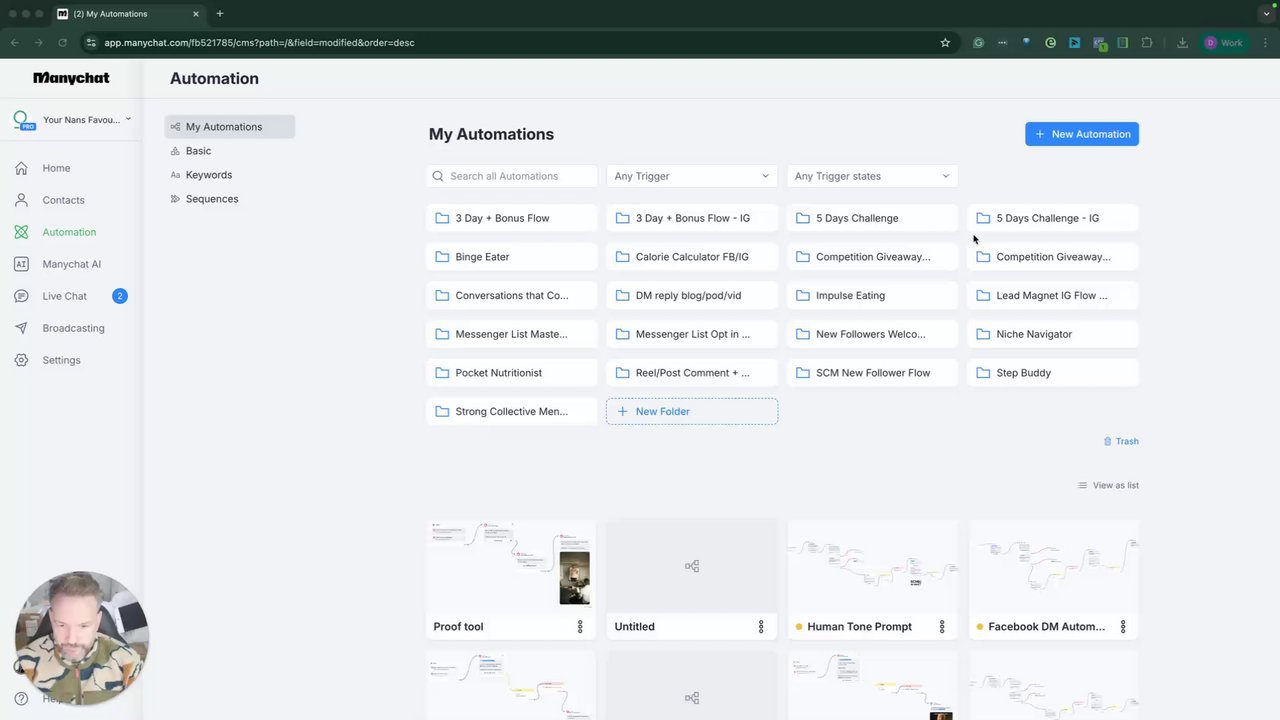Open the Step Buddy folder

point(1053,373)
